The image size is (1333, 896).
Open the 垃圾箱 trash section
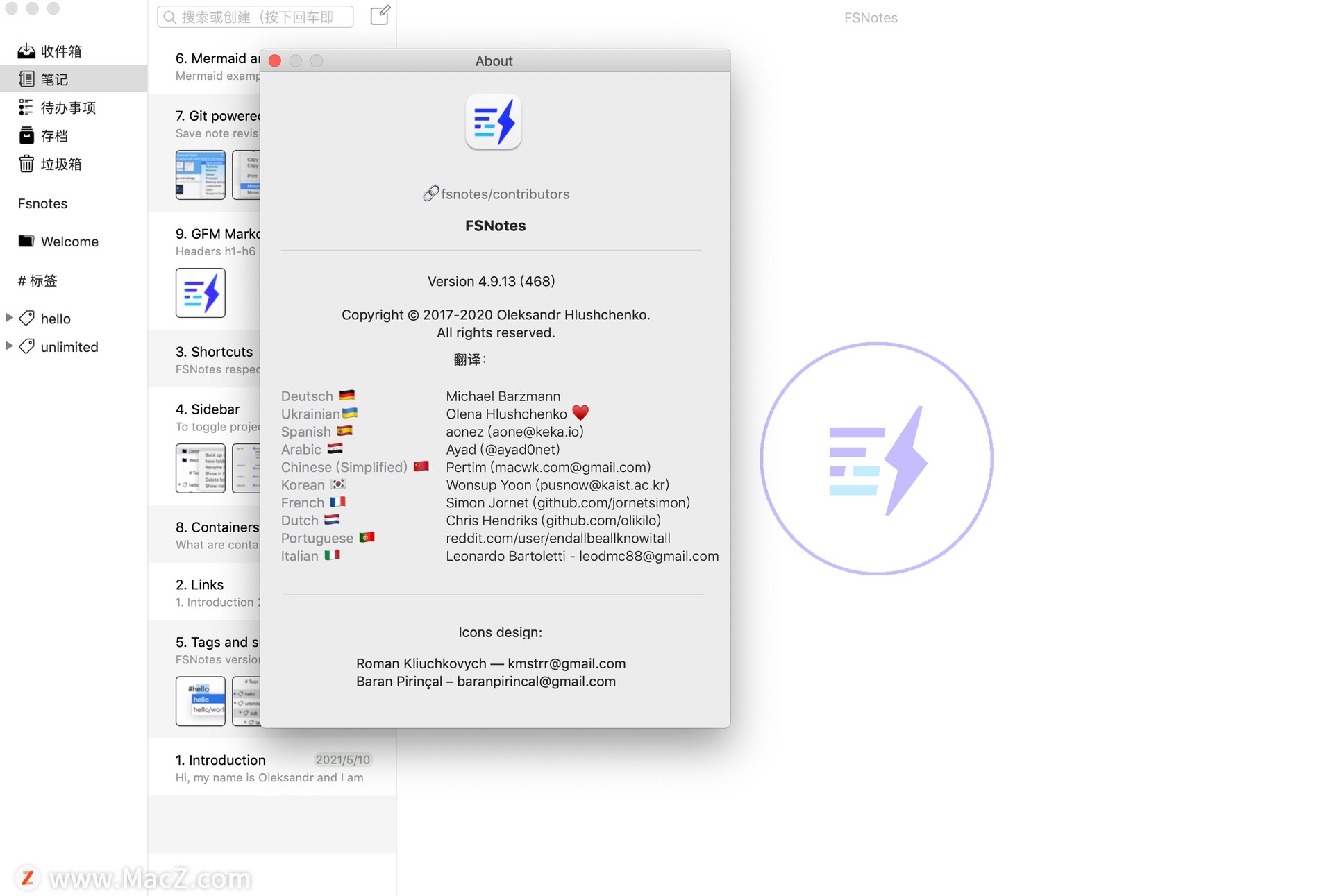(74, 164)
